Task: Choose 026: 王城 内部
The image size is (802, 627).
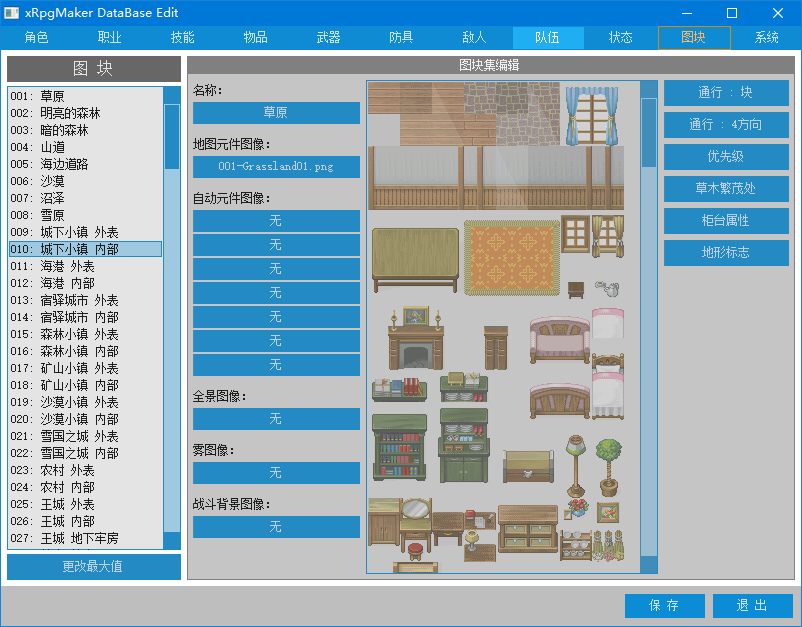Action: click(86, 521)
